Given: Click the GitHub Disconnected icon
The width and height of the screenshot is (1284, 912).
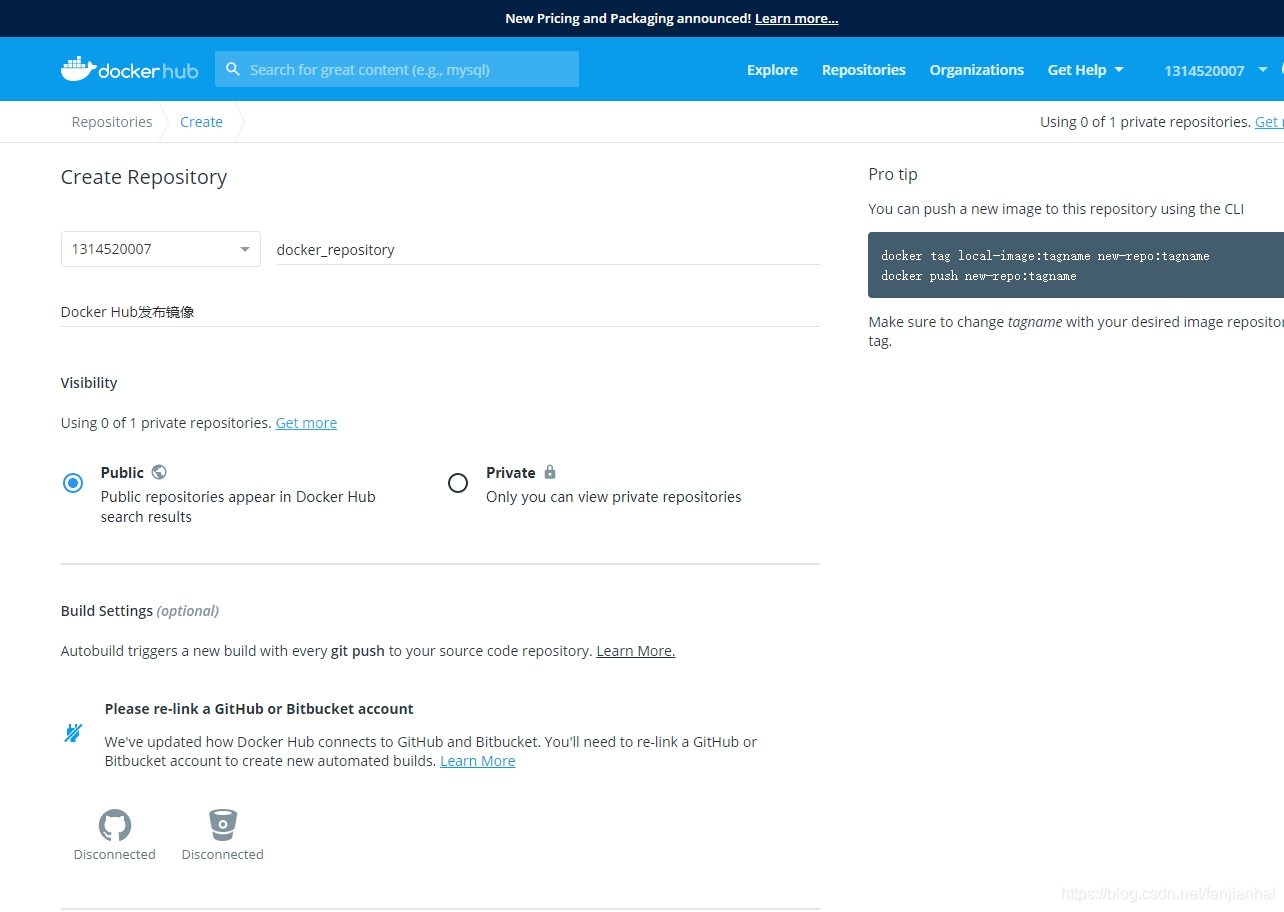Looking at the screenshot, I should coord(115,825).
